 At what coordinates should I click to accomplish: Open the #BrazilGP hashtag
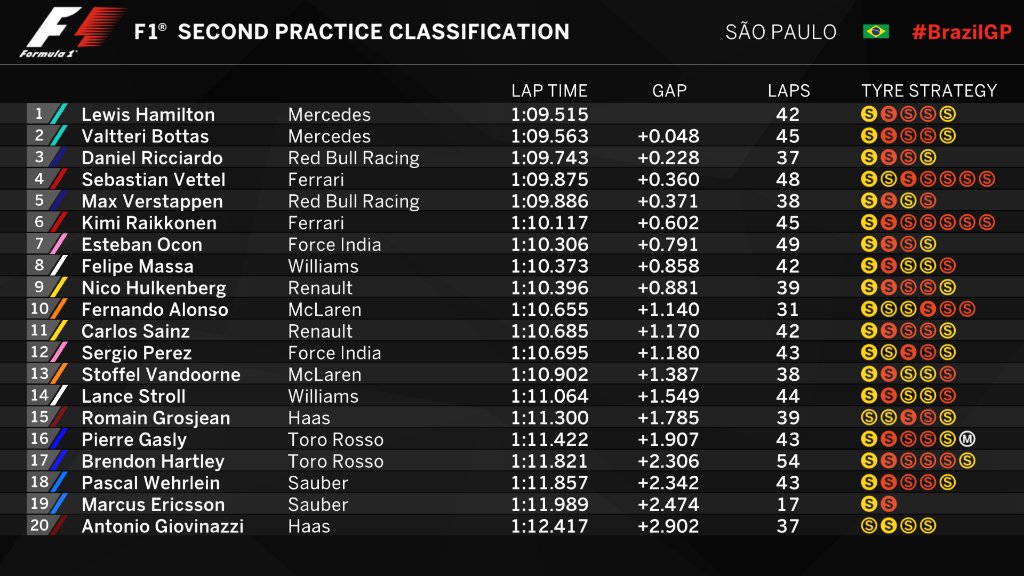pyautogui.click(x=961, y=32)
